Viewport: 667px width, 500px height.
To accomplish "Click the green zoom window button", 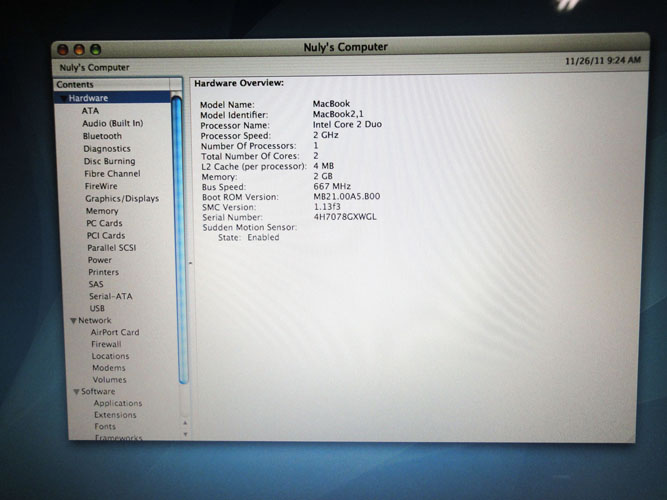I will tap(96, 48).
